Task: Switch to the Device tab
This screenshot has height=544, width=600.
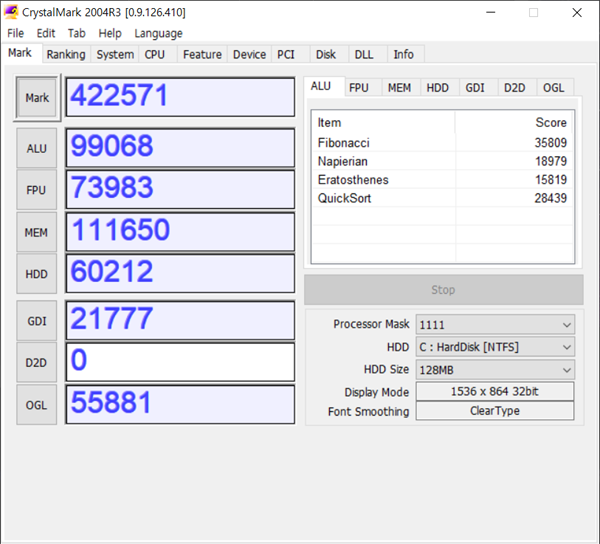Action: tap(249, 54)
